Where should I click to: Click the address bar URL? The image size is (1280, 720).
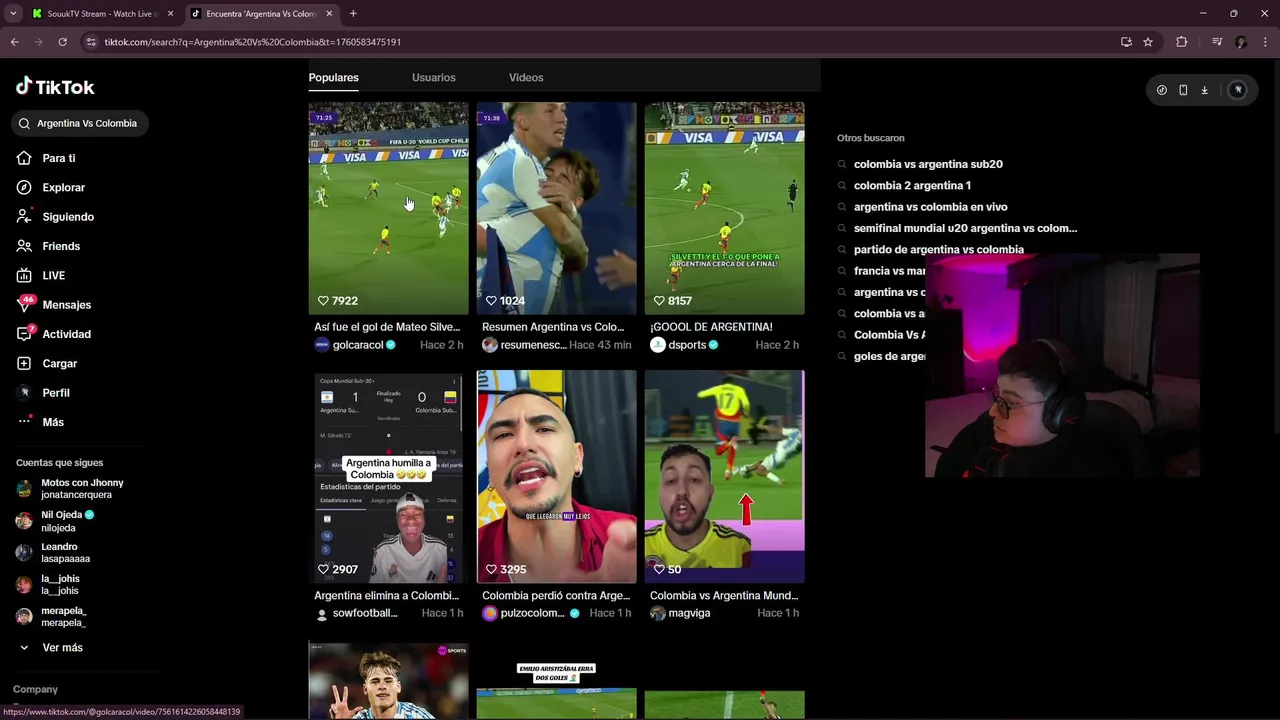[252, 42]
